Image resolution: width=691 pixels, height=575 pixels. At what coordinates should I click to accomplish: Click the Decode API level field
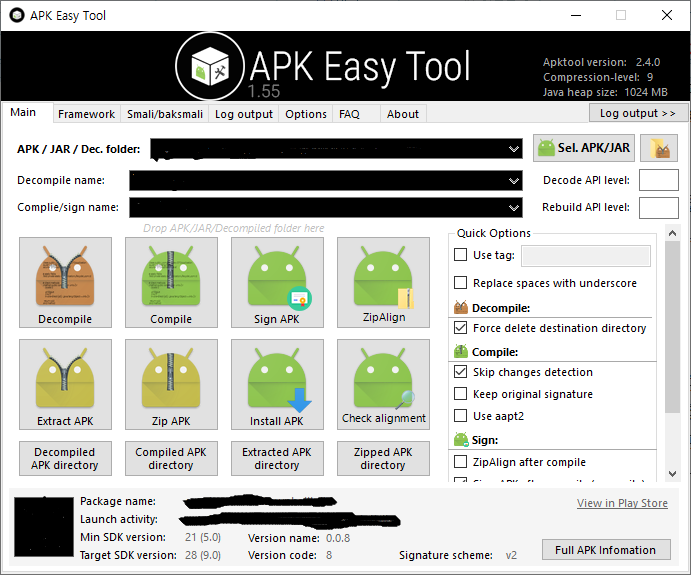pos(658,180)
